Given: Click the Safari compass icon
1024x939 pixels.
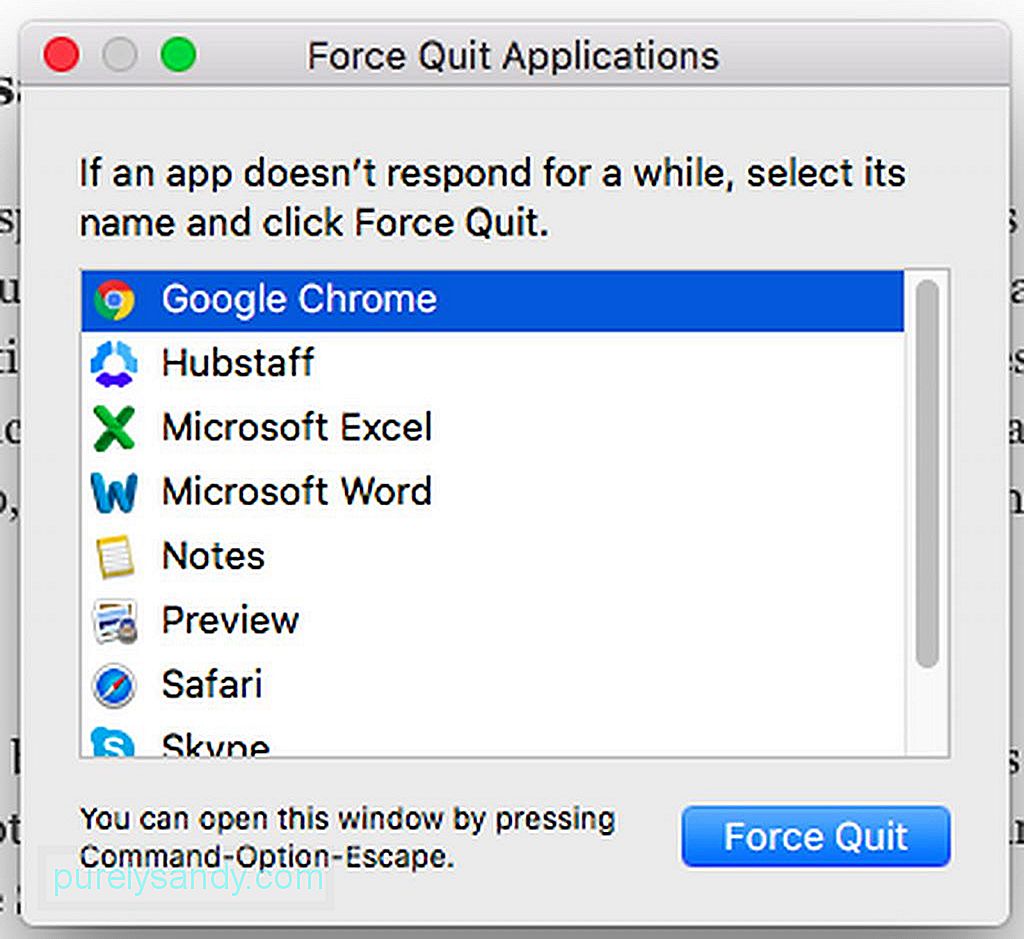Looking at the screenshot, I should [114, 686].
